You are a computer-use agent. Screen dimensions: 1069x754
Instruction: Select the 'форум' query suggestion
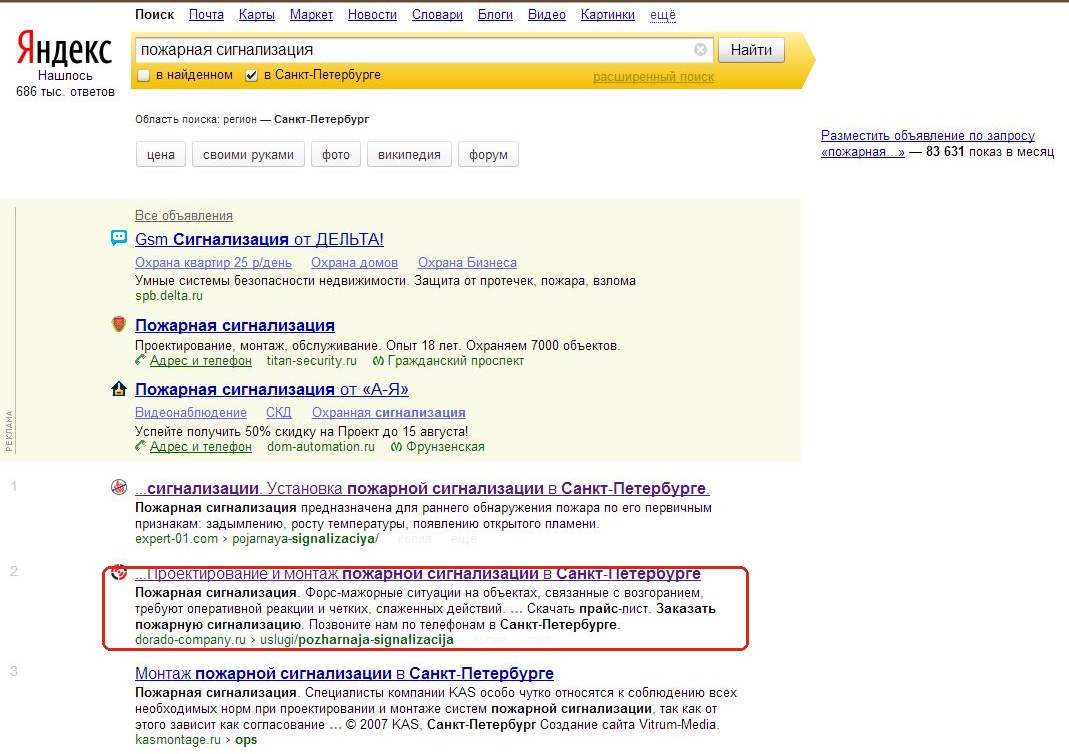click(488, 155)
